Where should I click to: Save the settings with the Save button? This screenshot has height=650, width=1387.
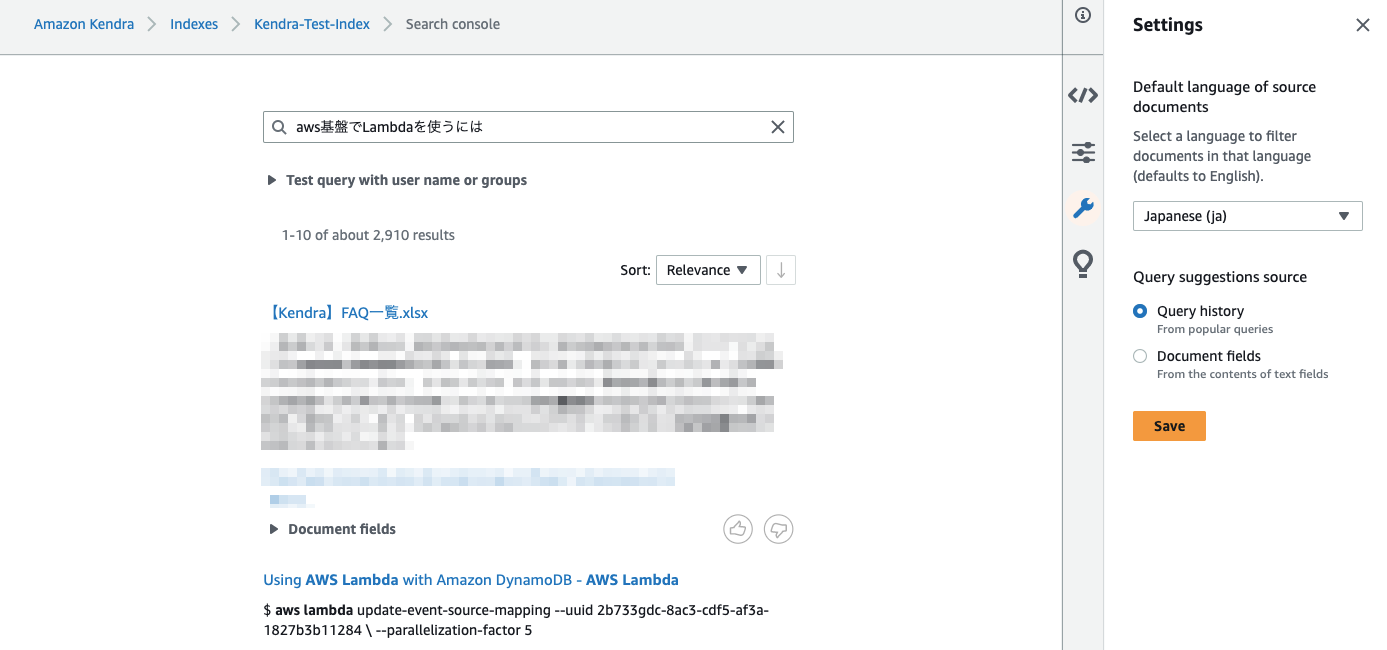(x=1169, y=426)
